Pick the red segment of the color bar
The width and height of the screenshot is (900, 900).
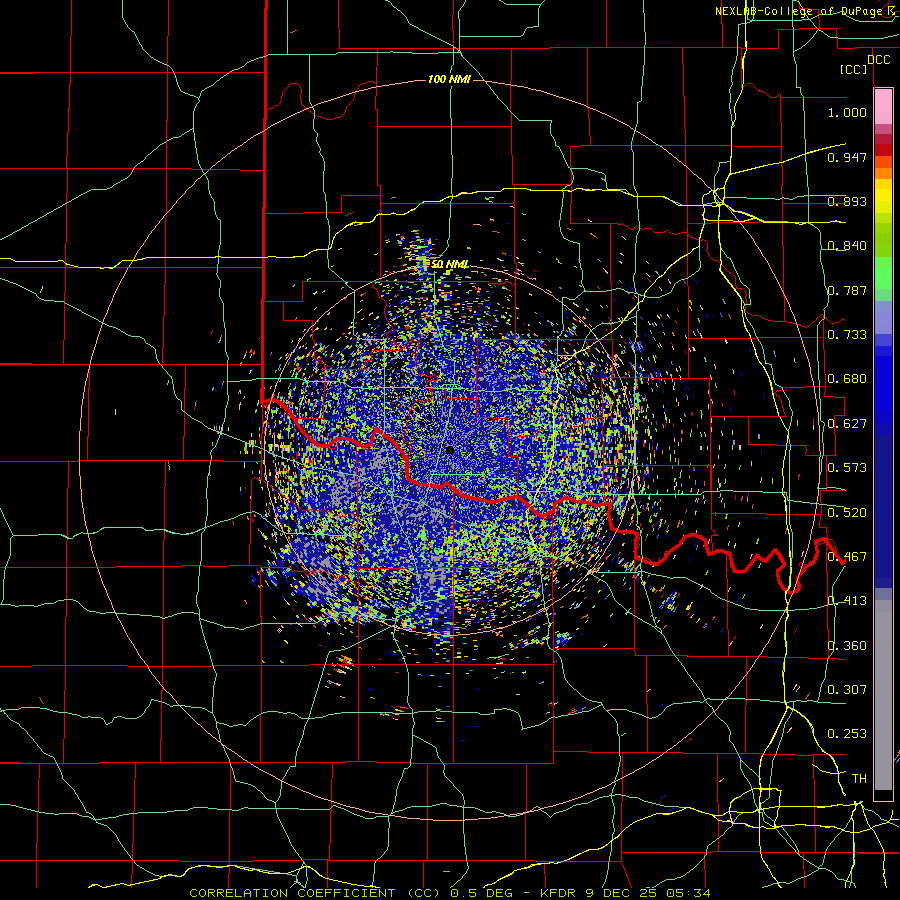click(883, 150)
